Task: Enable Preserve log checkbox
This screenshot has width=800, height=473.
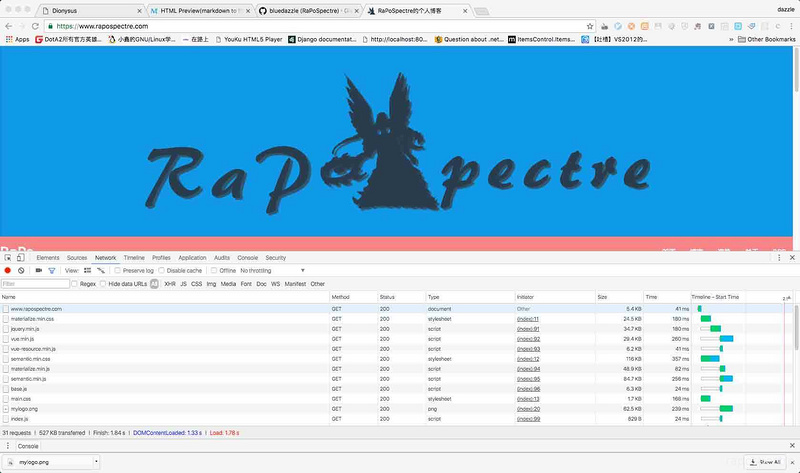Action: pos(117,270)
